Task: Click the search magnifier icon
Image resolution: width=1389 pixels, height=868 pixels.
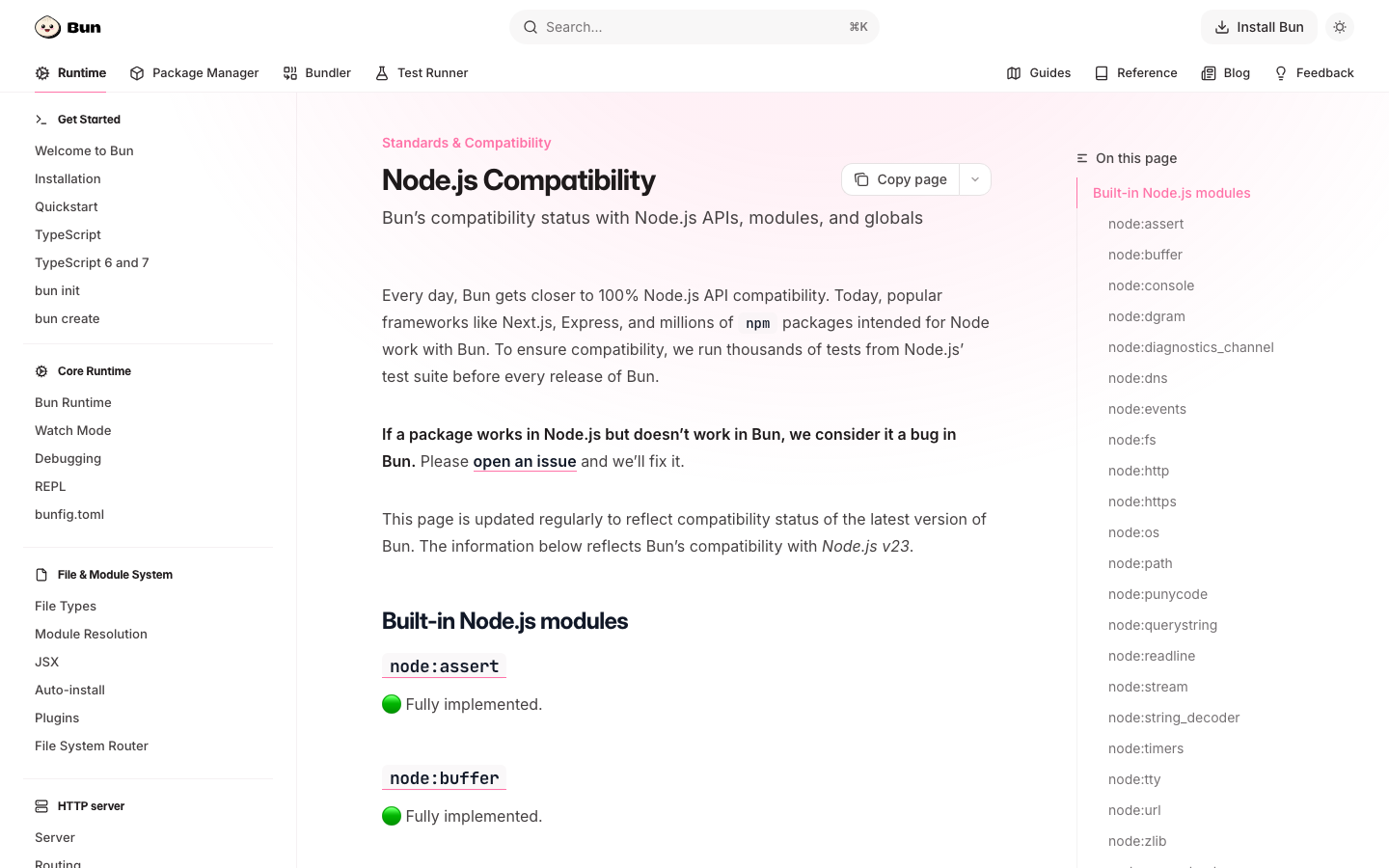Action: [531, 27]
